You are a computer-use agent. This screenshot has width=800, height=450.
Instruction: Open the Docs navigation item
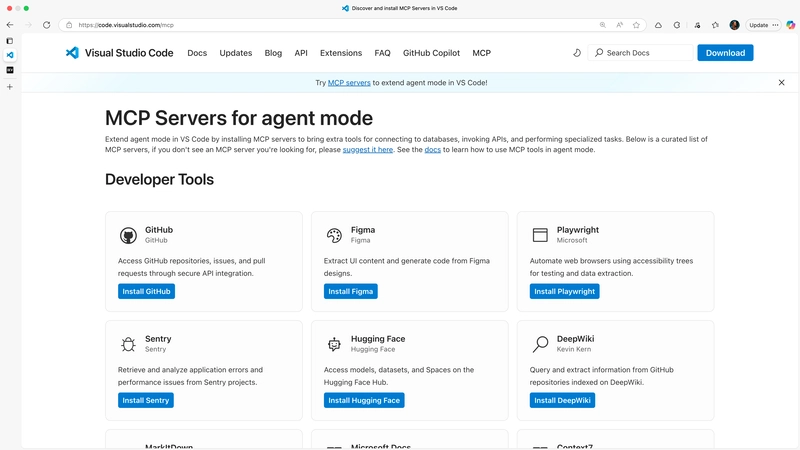click(x=197, y=53)
